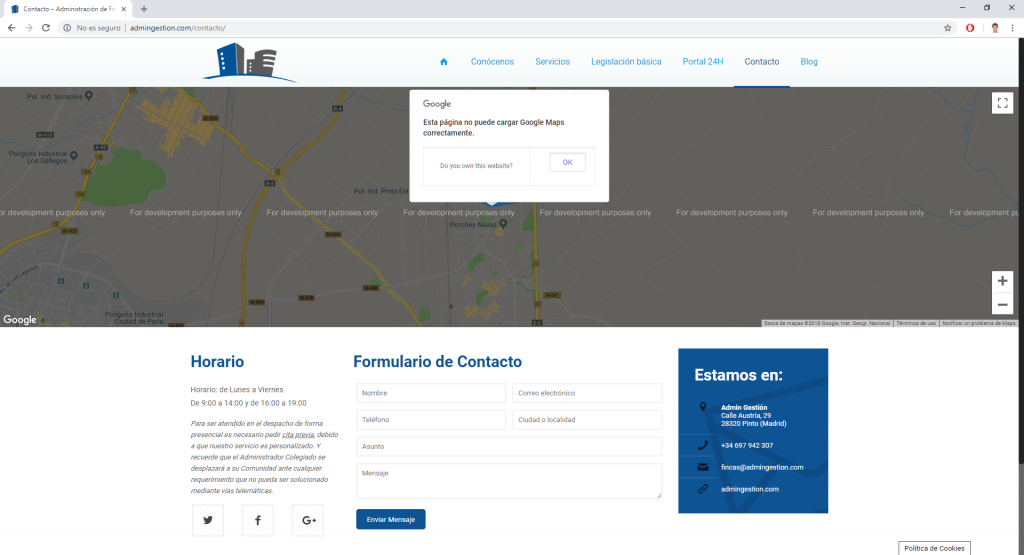Click the envelope email icon
The image size is (1024, 555).
click(703, 467)
